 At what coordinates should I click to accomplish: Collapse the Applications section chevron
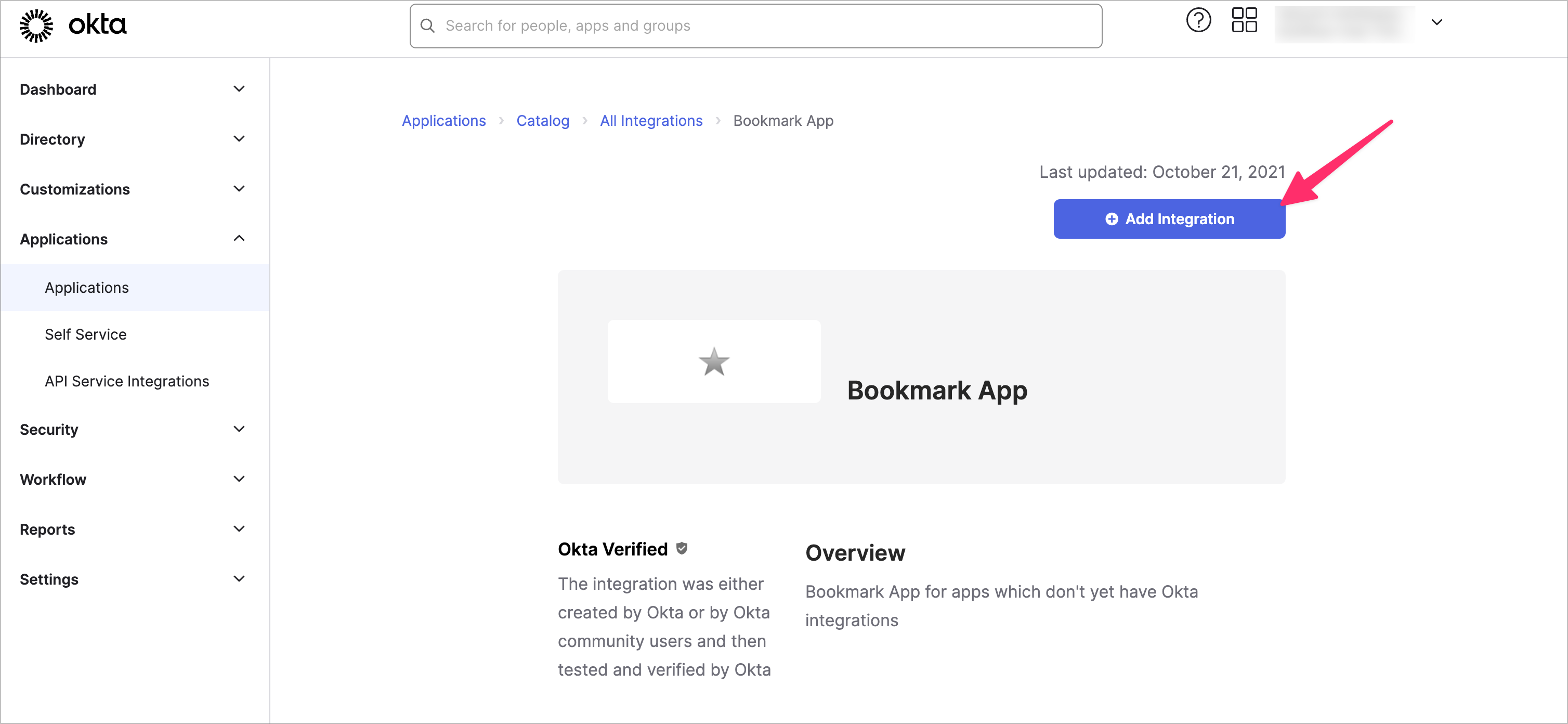point(239,239)
